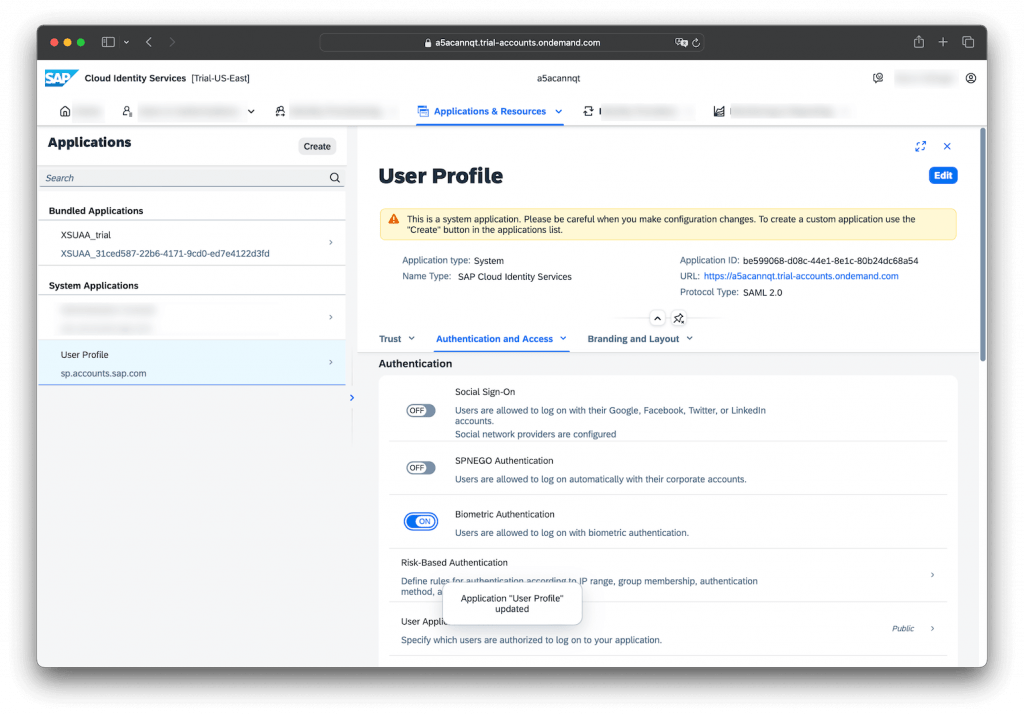Collapse the applications list panel arrow
The image size is (1024, 716).
pyautogui.click(x=352, y=397)
